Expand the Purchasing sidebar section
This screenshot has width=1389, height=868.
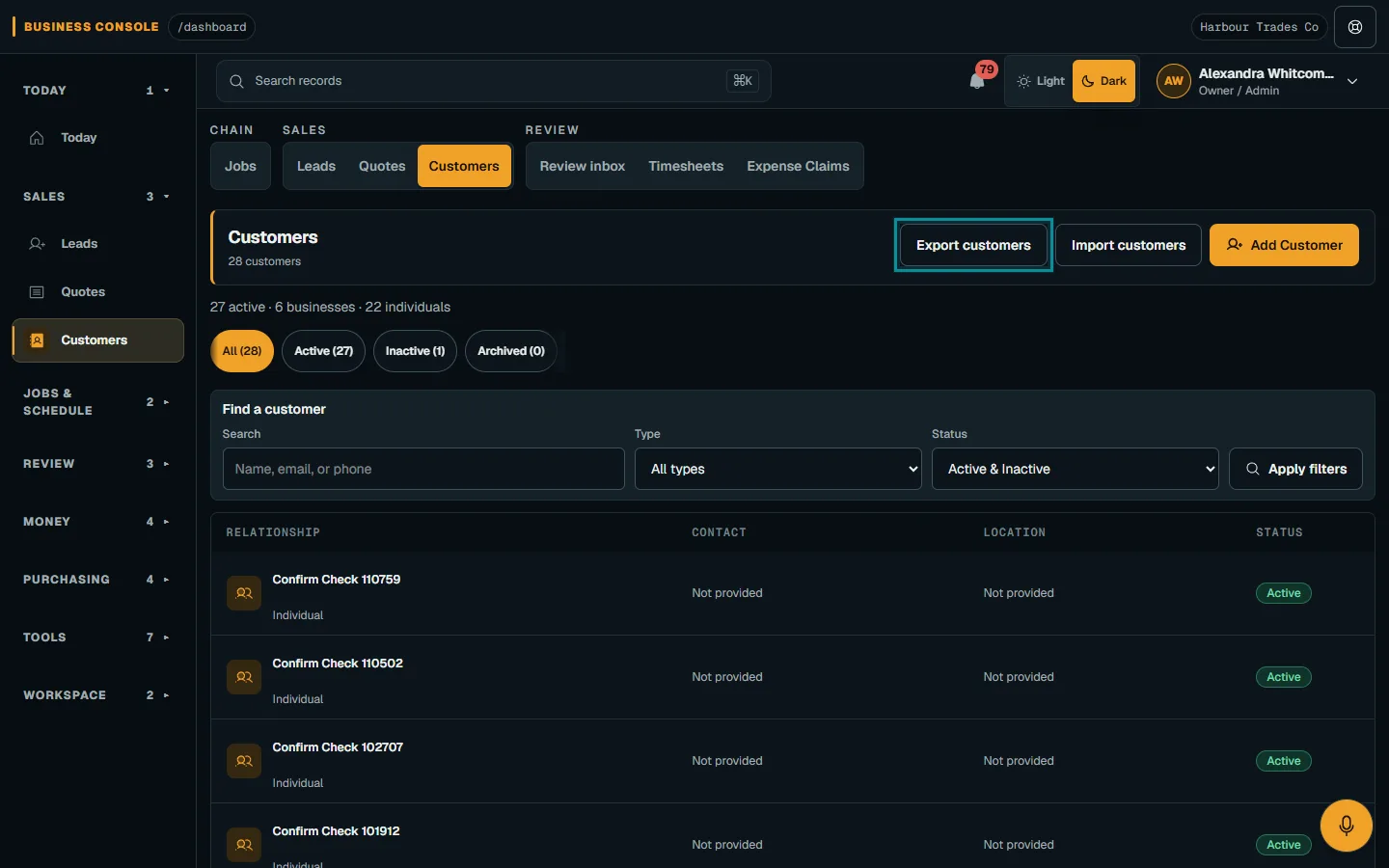click(x=96, y=580)
